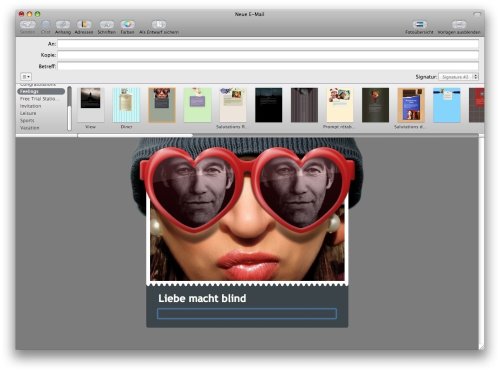This screenshot has width=500, height=371.
Task: Click into the An recipient field
Action: point(268,44)
